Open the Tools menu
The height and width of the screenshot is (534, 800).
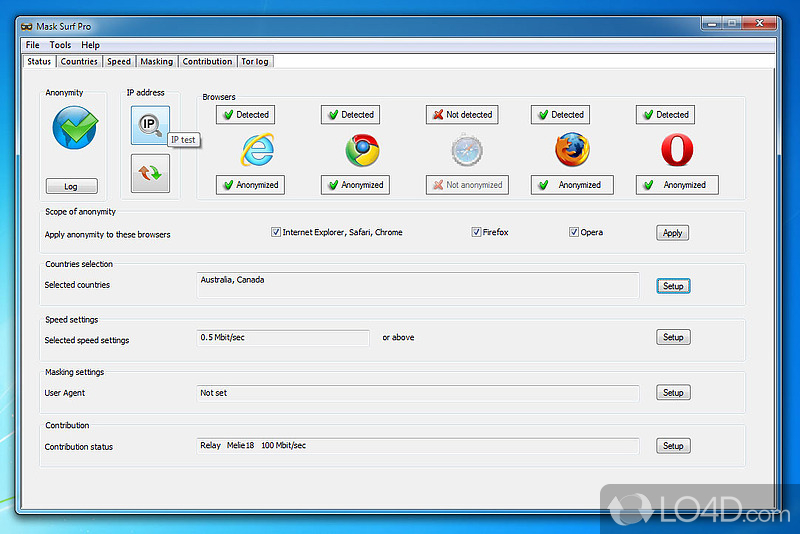coord(60,45)
